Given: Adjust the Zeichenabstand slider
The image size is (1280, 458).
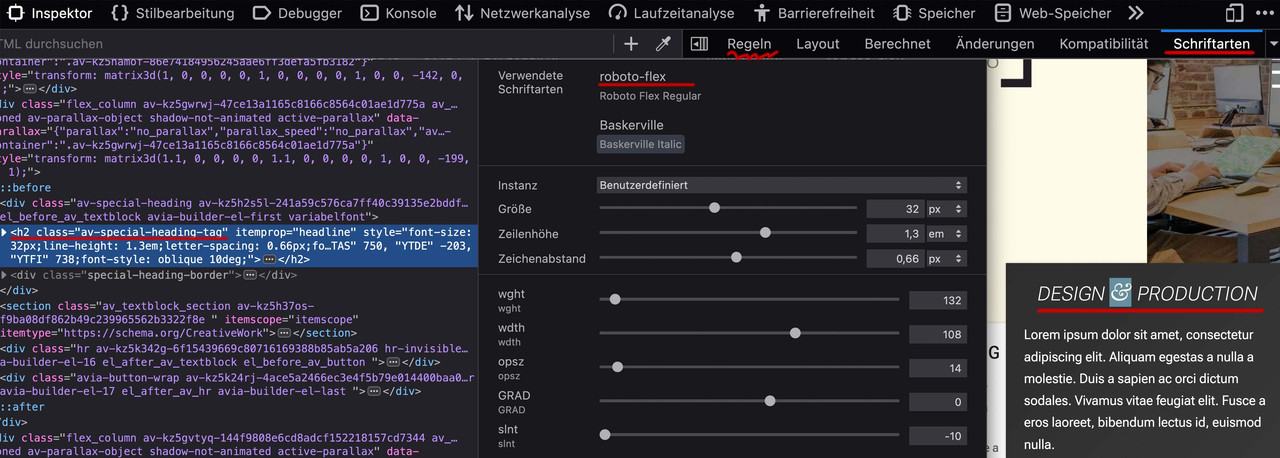Looking at the screenshot, I should click(x=728, y=257).
